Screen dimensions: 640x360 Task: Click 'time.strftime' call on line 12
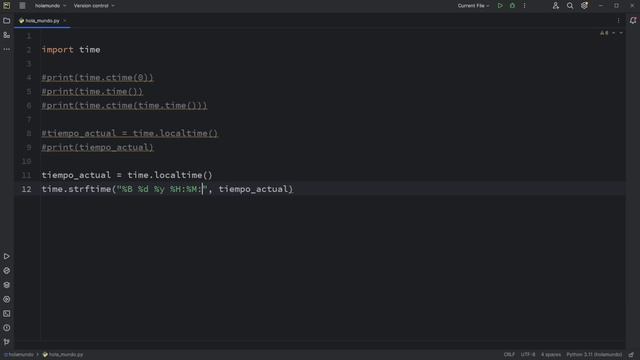click(x=76, y=189)
